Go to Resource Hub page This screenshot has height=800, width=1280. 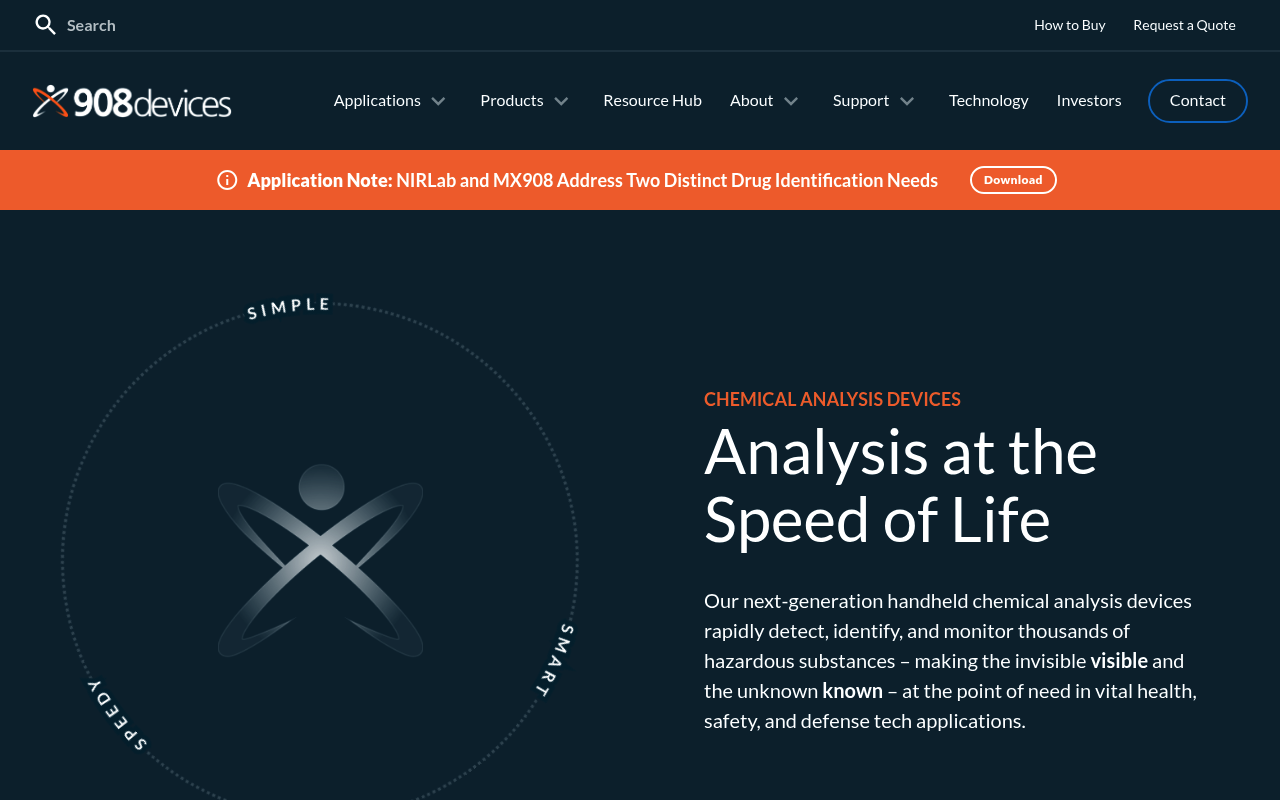pos(652,100)
